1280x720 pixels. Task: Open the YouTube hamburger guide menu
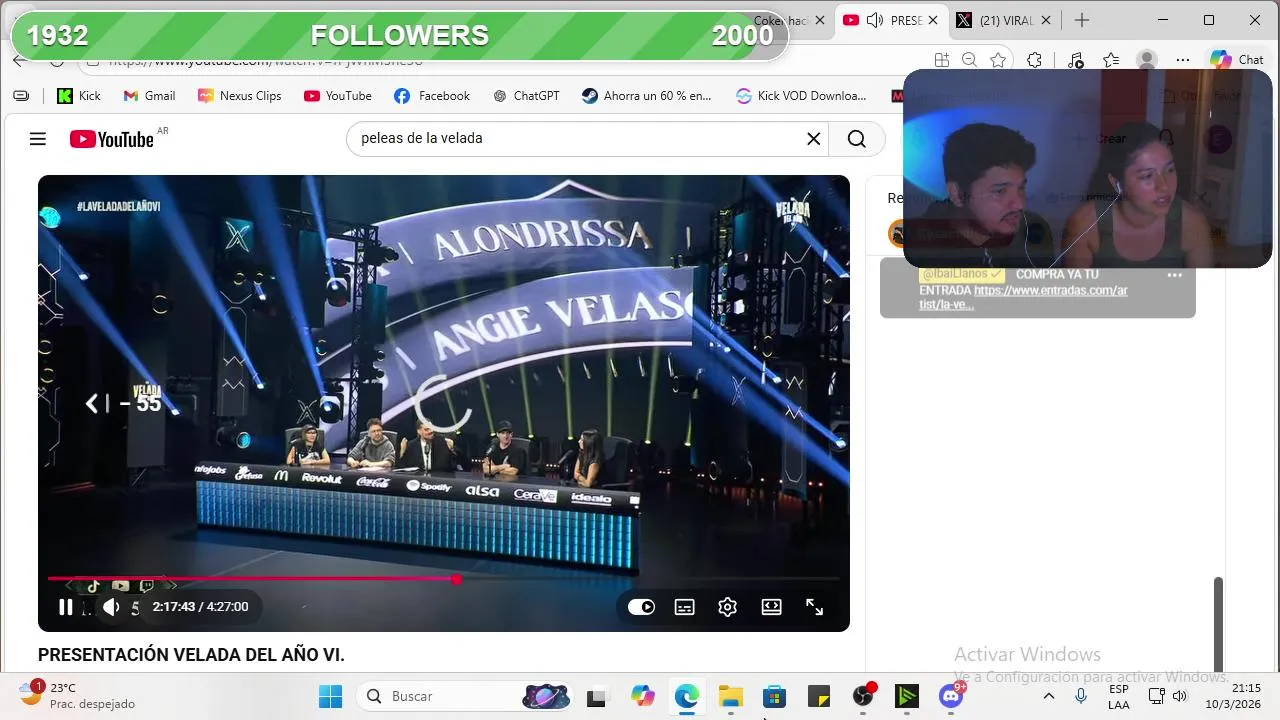(x=38, y=139)
